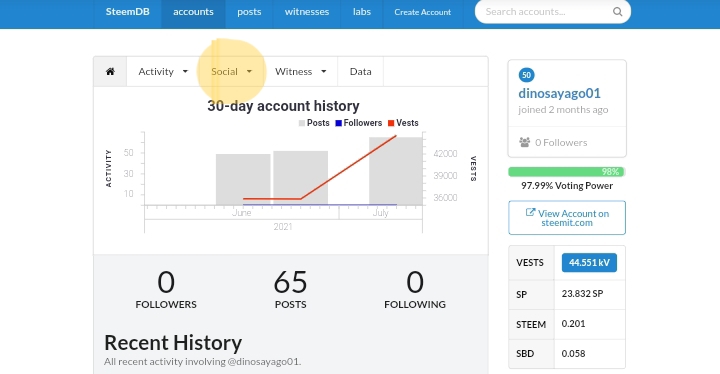Open the accounts menu item
Viewport: 720px width, 374px height.
click(193, 12)
